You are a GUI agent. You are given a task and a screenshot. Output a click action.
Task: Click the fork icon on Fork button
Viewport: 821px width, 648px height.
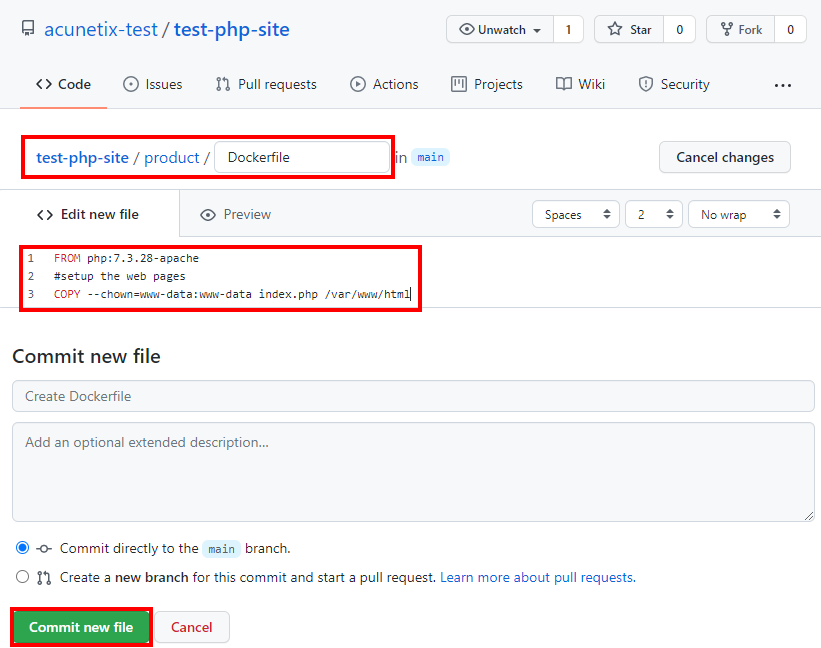pos(726,29)
